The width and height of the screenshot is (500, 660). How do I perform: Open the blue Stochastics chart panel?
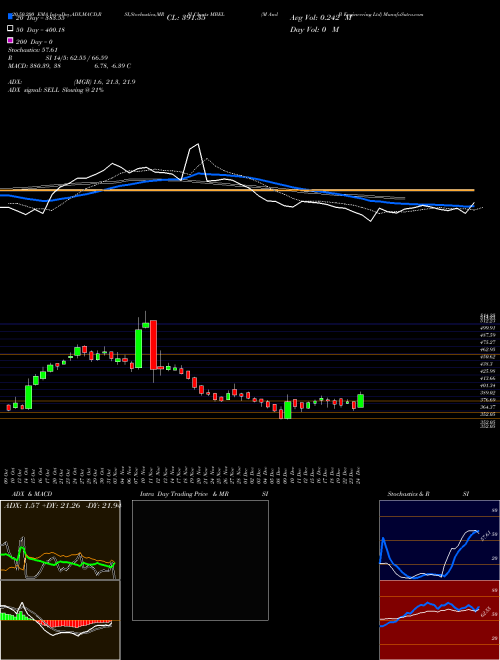(x=439, y=540)
